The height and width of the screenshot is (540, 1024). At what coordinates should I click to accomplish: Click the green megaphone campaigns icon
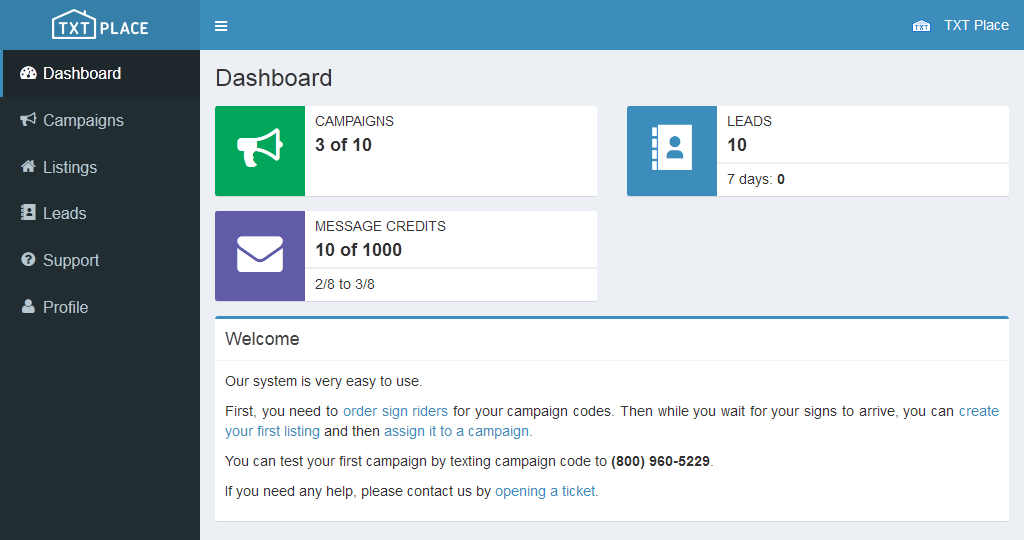[260, 151]
